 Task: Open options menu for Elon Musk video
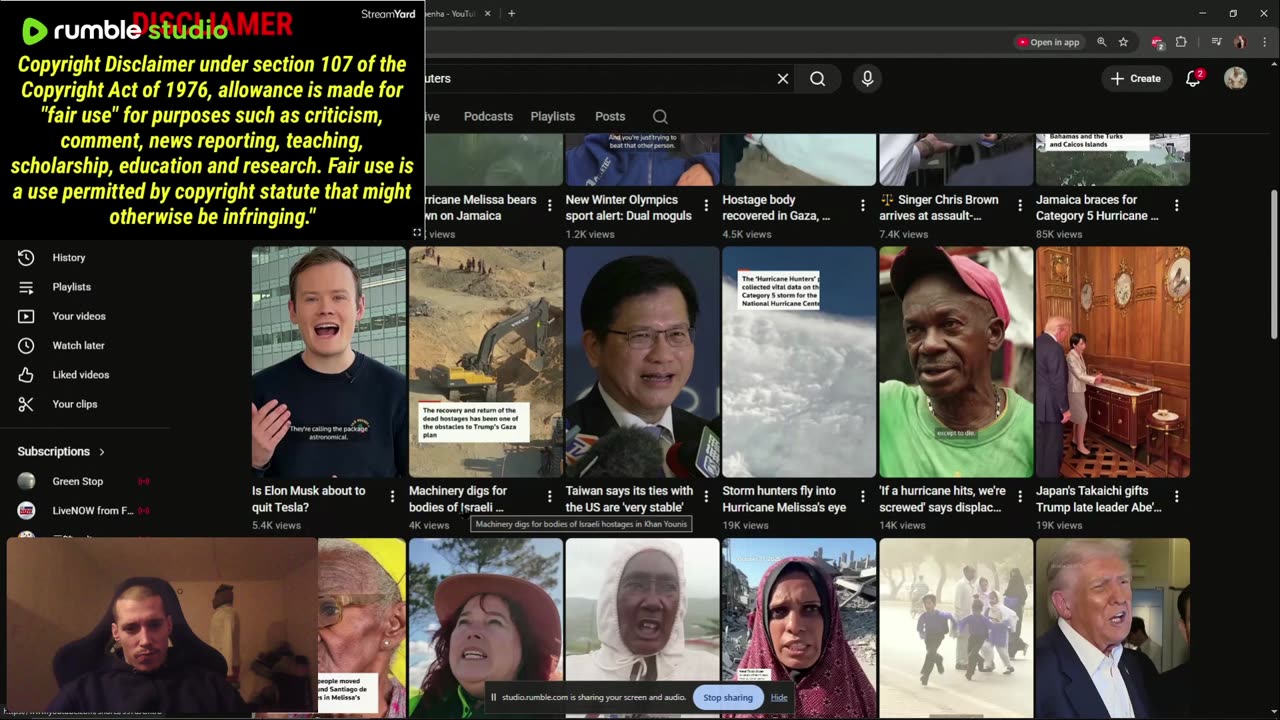392,496
